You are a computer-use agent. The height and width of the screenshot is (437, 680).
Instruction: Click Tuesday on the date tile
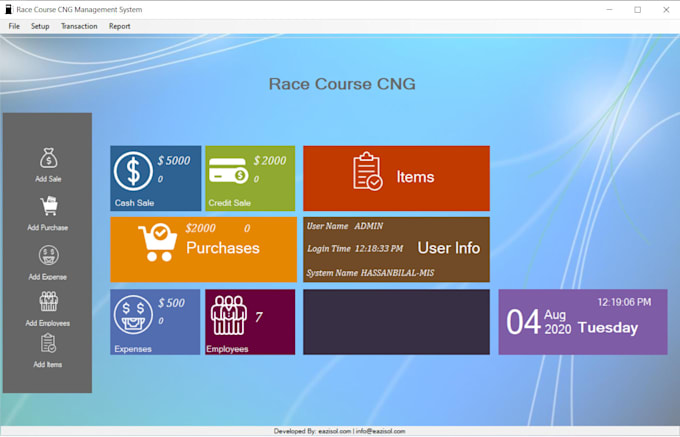click(608, 328)
